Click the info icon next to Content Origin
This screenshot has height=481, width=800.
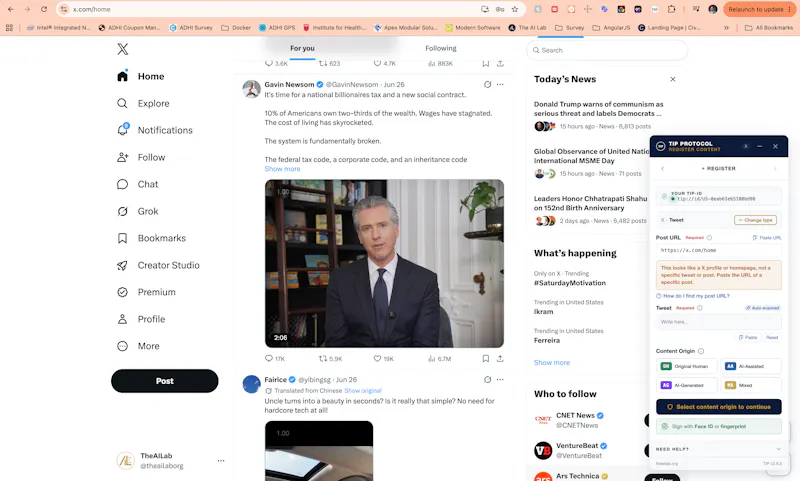click(x=701, y=351)
